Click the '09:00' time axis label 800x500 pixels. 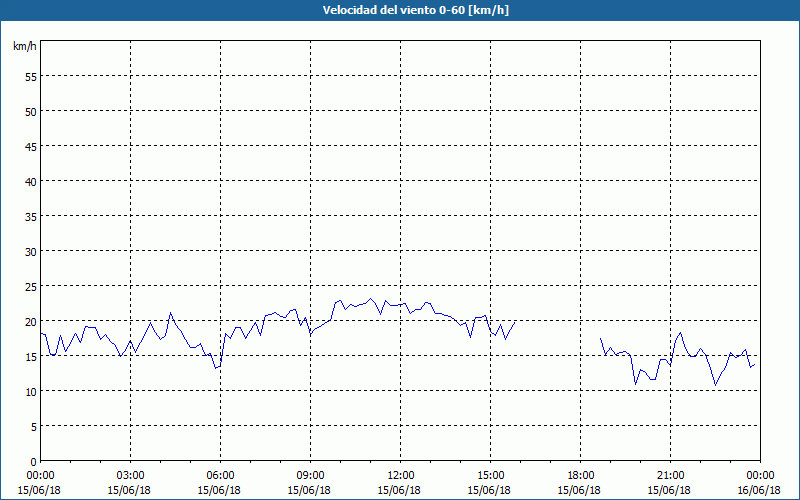309,476
